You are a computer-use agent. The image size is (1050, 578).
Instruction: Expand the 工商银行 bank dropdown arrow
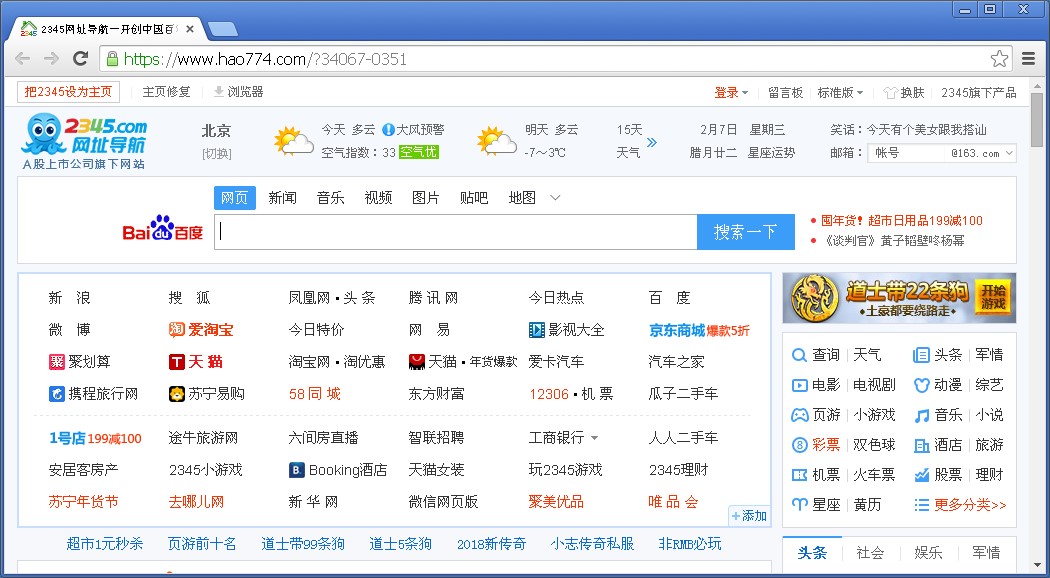point(595,438)
